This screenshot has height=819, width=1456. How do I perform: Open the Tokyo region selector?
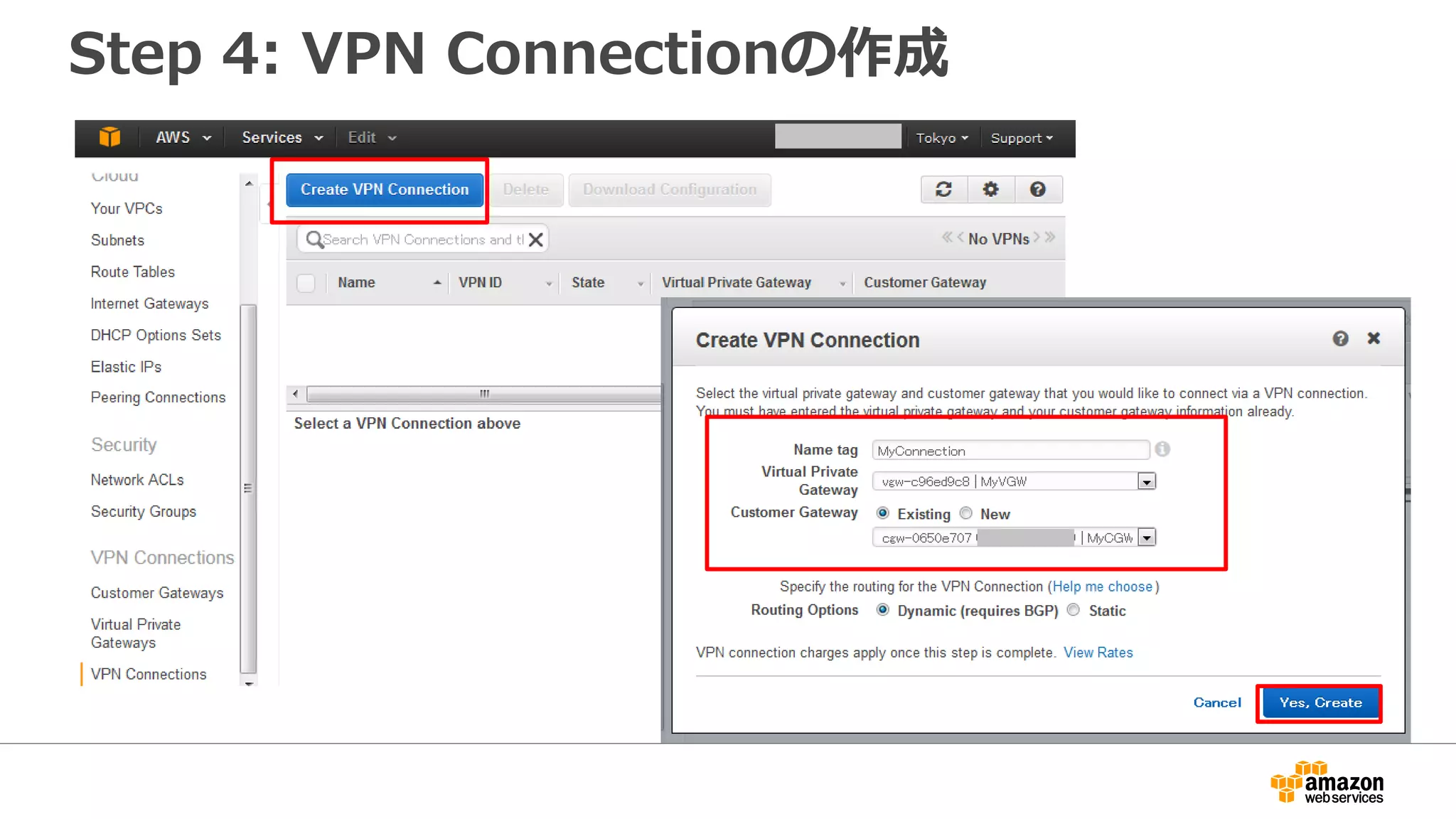pyautogui.click(x=941, y=138)
